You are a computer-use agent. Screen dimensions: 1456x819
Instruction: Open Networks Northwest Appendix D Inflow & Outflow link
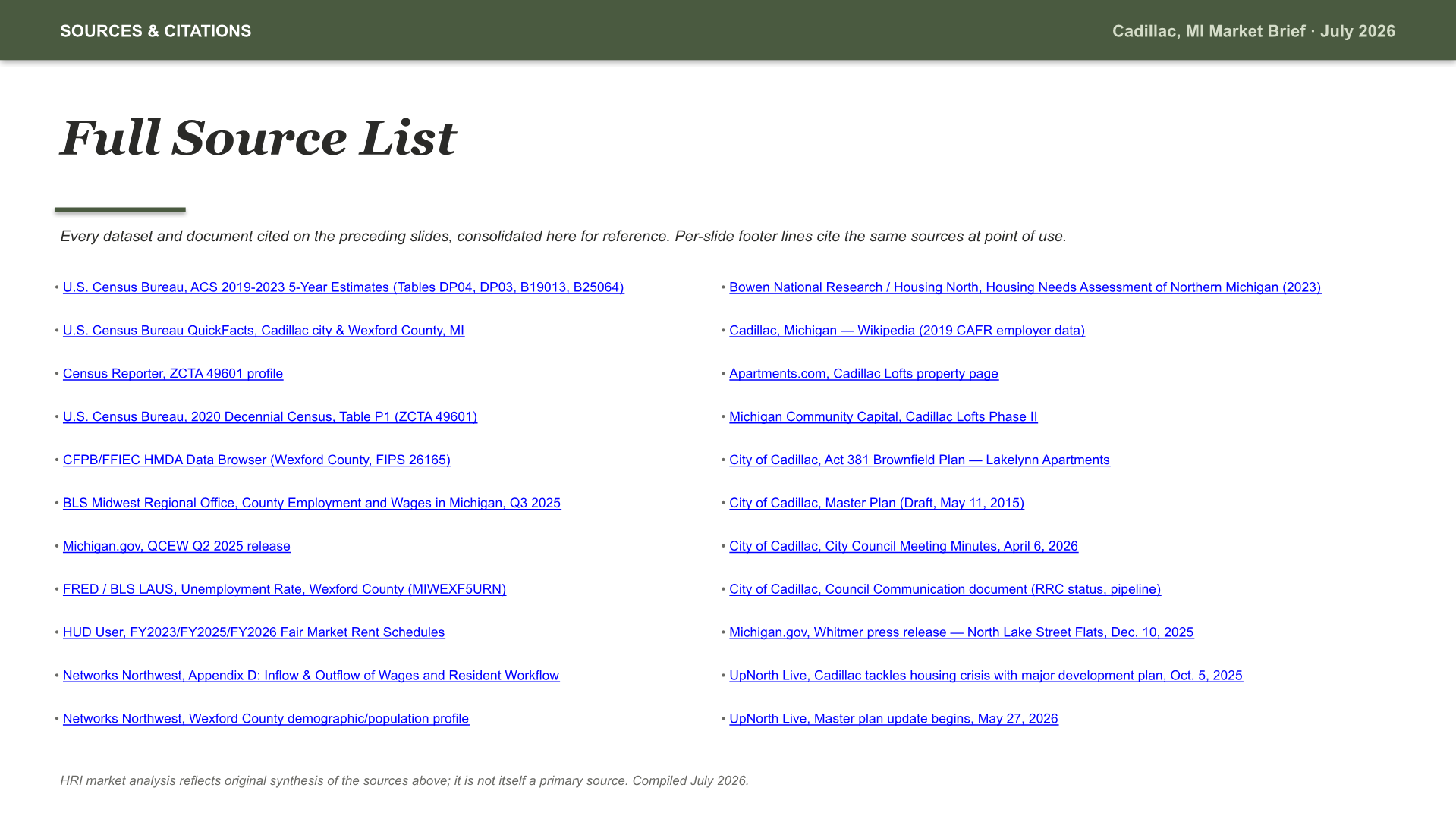pyautogui.click(x=311, y=676)
